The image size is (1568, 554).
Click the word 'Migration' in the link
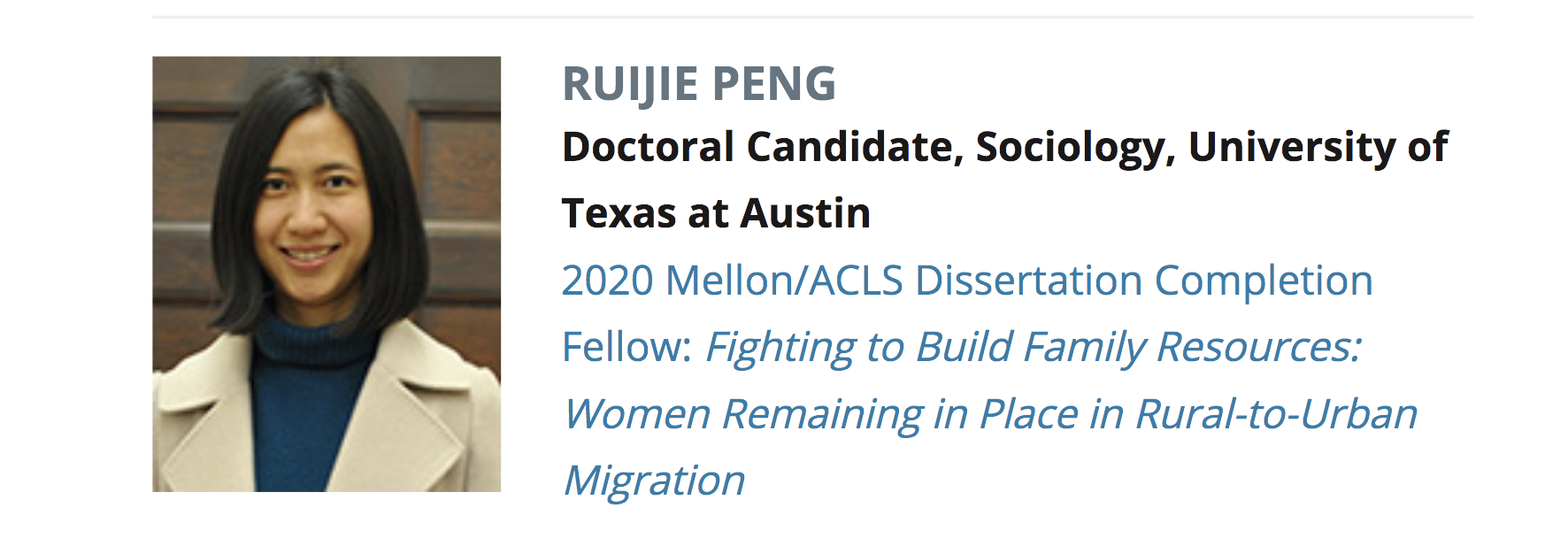[x=654, y=481]
